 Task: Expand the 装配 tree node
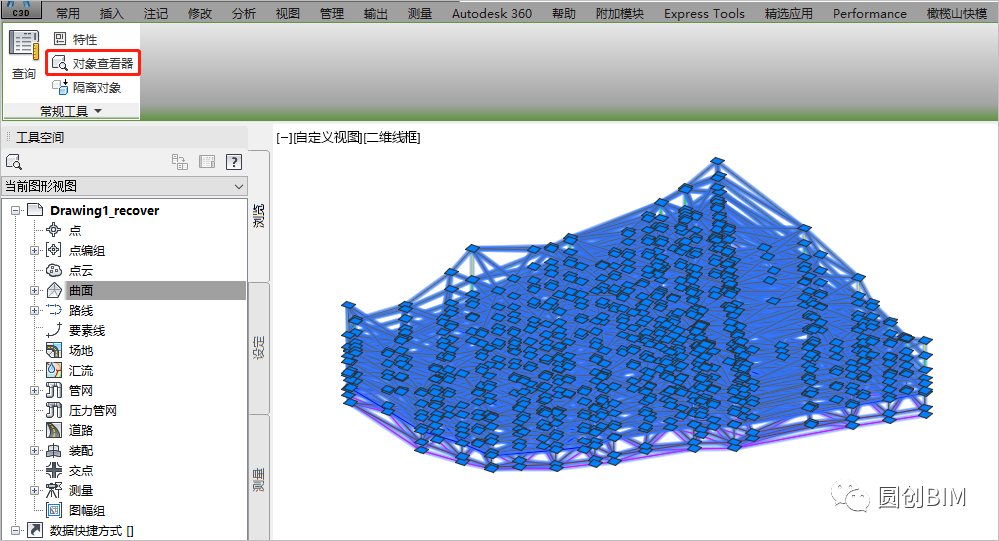click(x=35, y=451)
